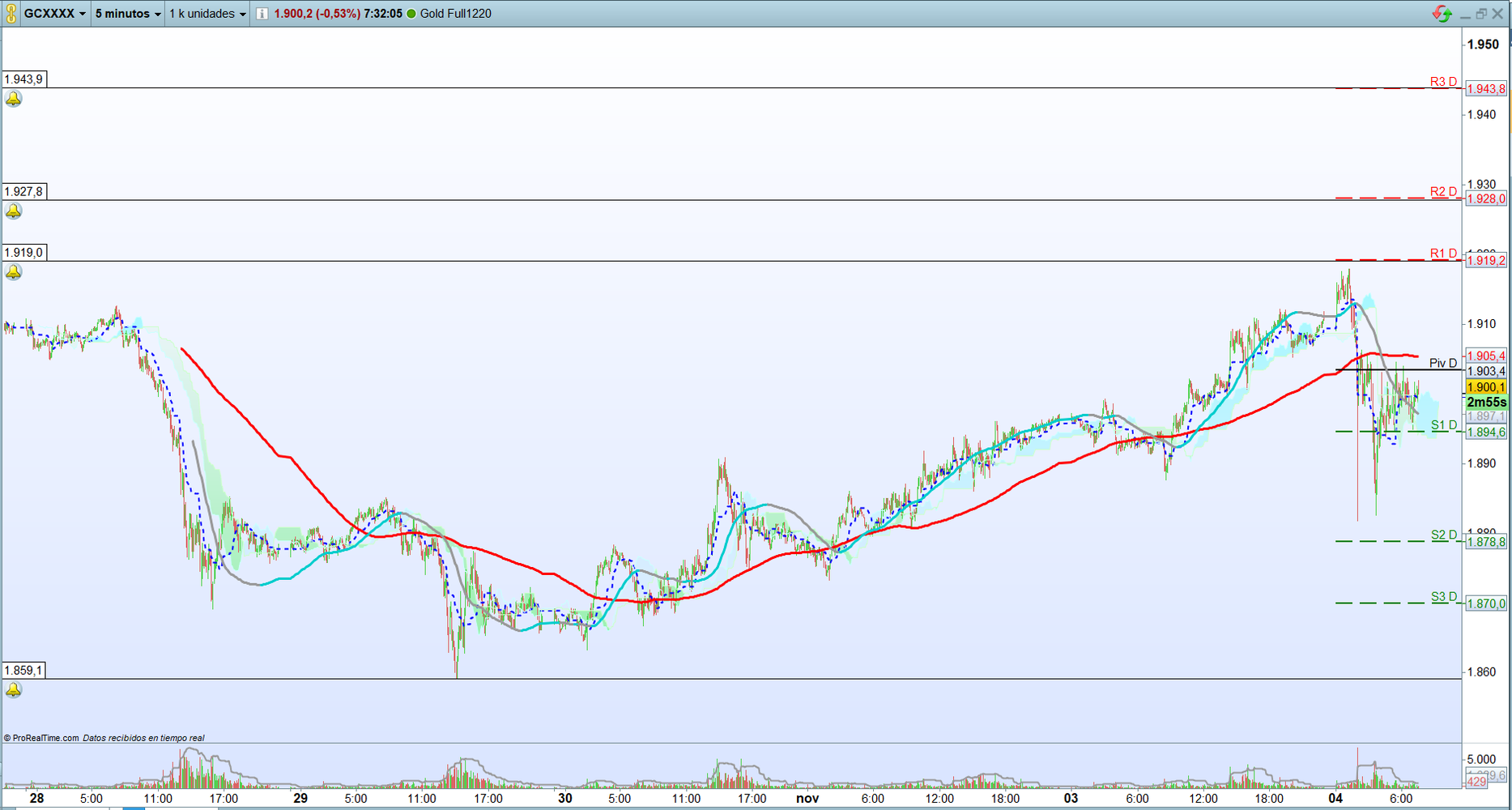
Task: Select the 1.943,9 alert level label
Action: pos(24,79)
